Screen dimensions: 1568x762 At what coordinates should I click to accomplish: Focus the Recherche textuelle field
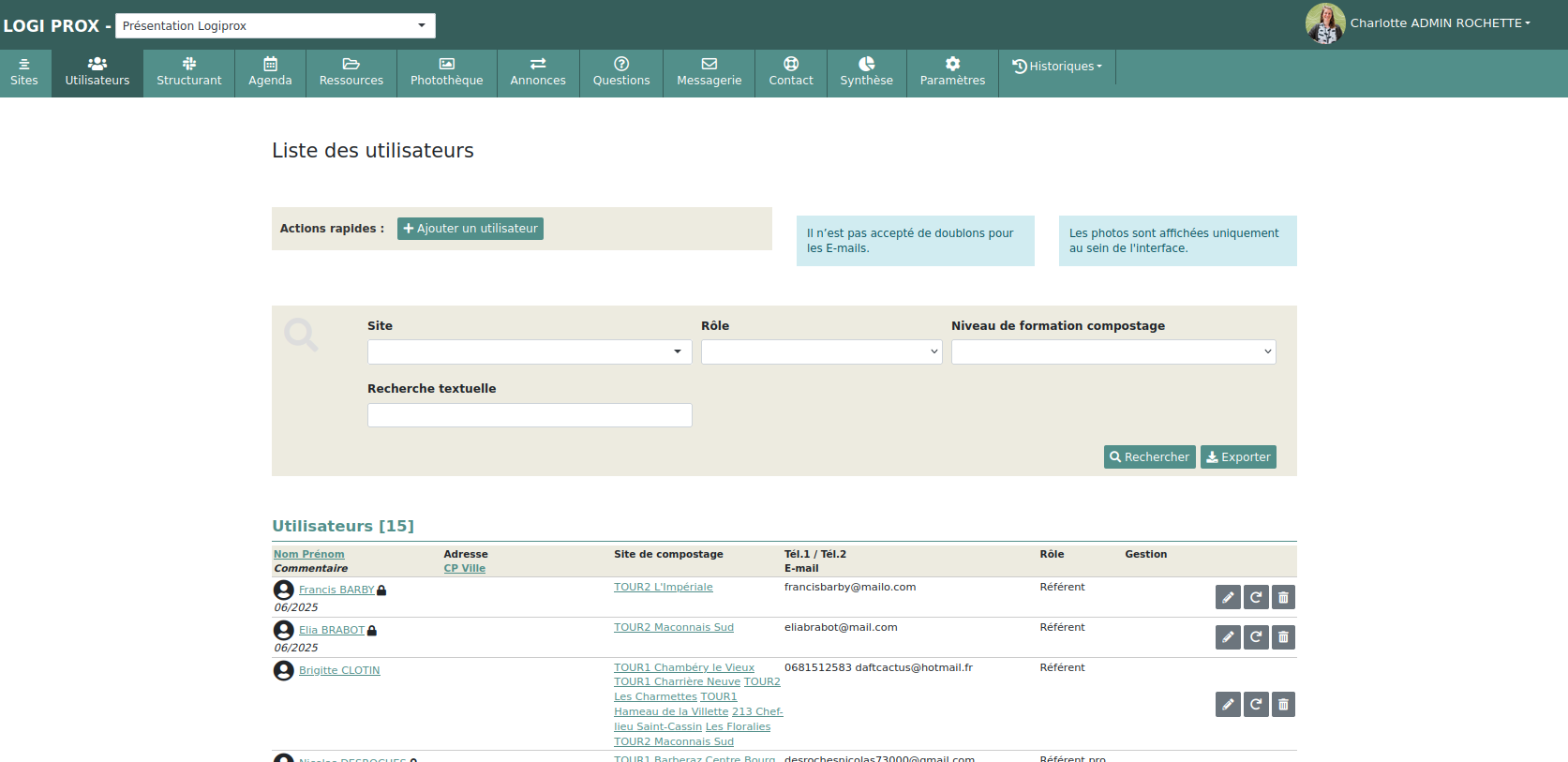(530, 415)
